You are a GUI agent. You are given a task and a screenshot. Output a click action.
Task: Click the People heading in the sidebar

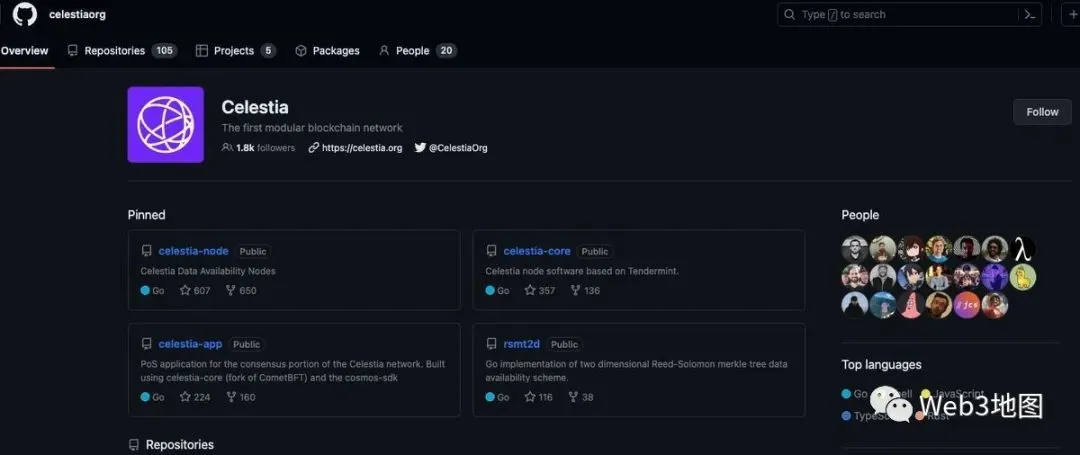click(x=860, y=215)
